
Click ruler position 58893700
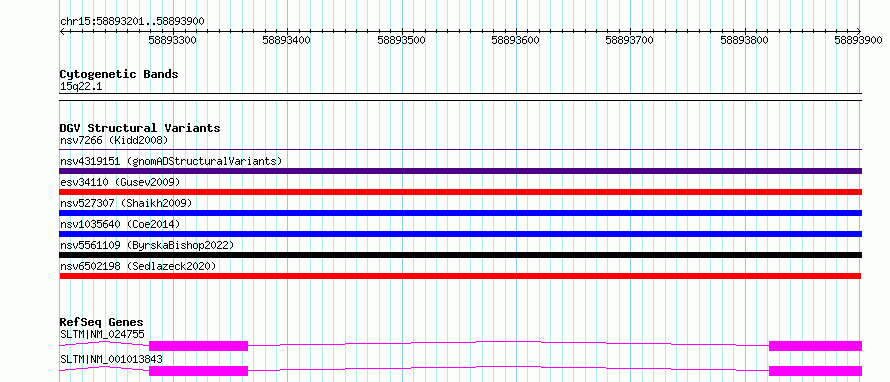pyautogui.click(x=630, y=40)
